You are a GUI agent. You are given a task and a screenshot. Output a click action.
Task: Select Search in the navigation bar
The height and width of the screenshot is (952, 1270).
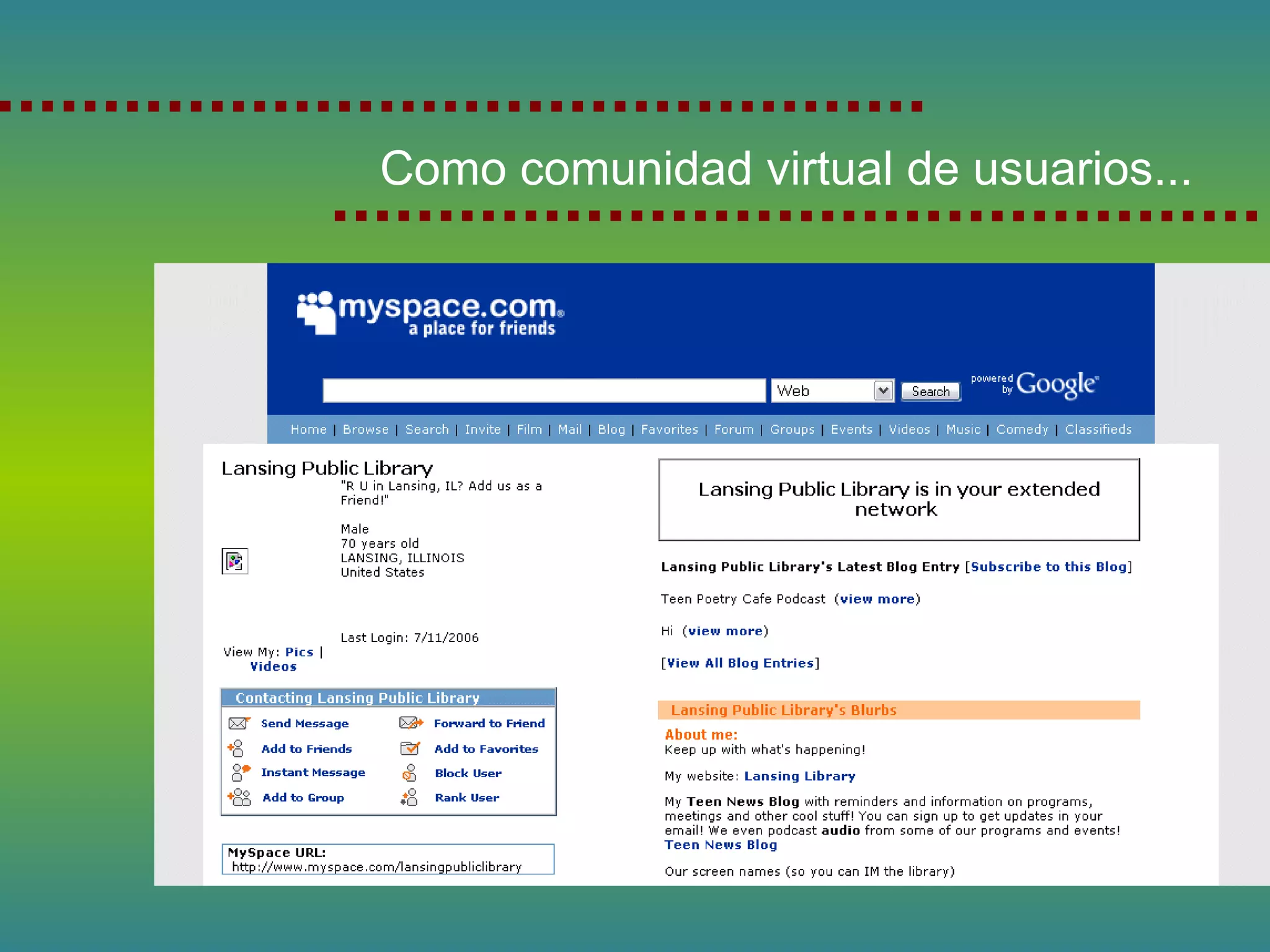tap(427, 430)
